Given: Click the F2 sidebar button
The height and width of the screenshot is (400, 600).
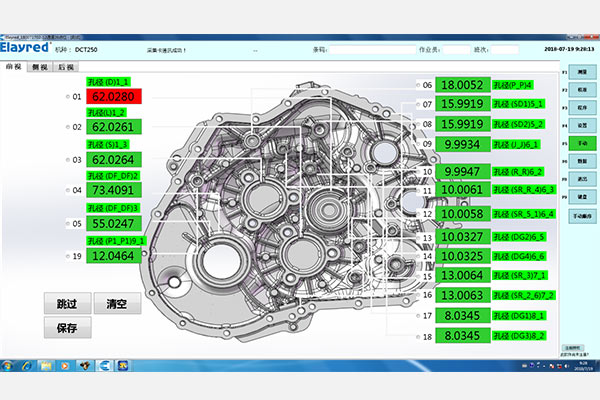Looking at the screenshot, I should pos(582,90).
